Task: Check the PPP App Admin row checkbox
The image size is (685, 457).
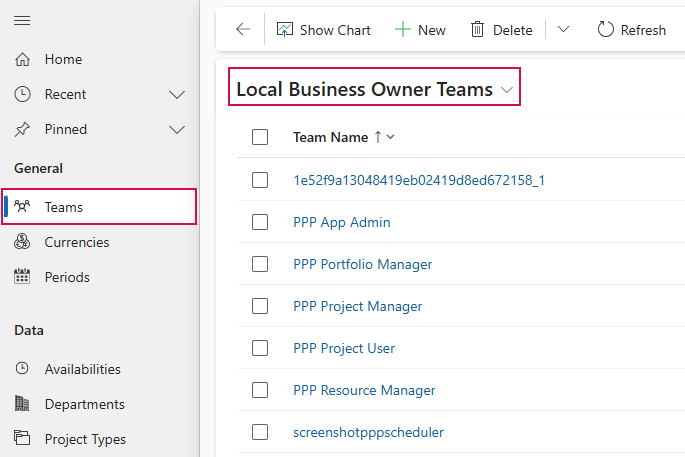Action: pos(260,222)
